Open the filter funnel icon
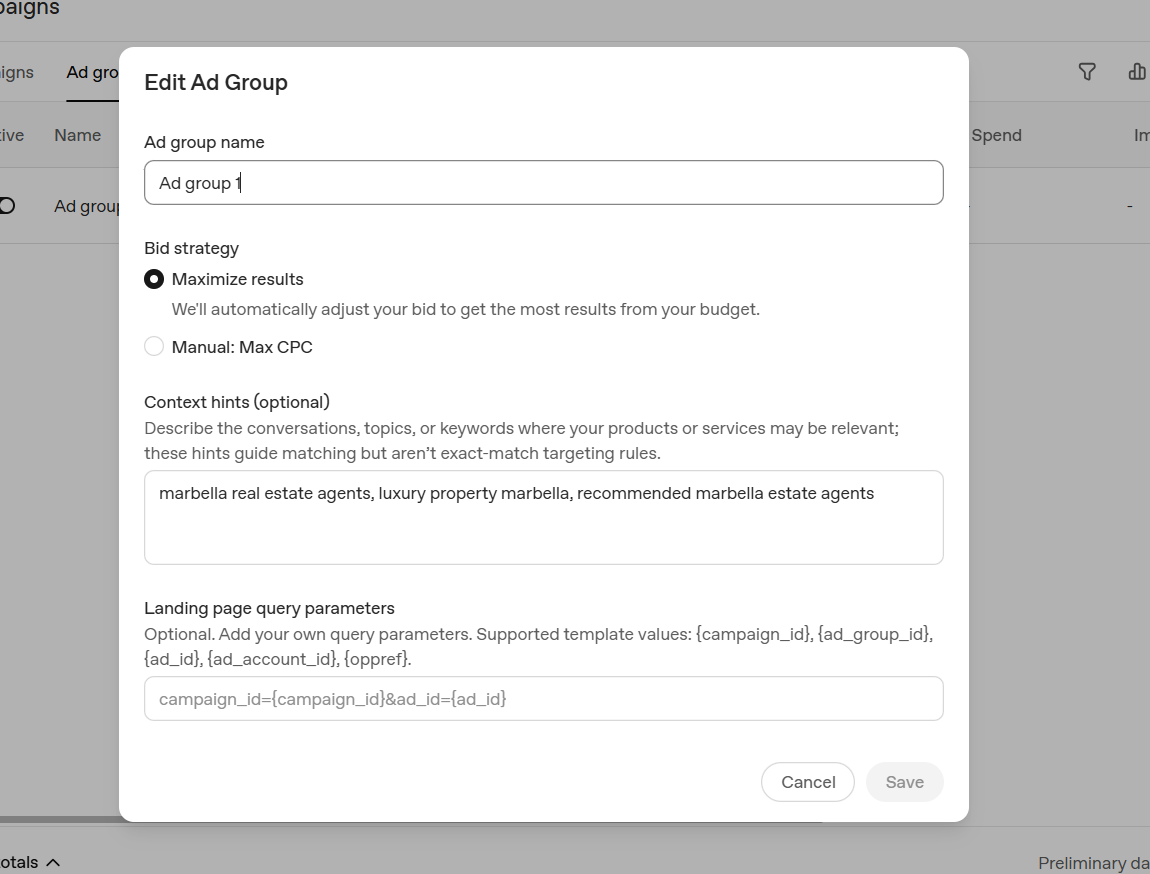1150x874 pixels. [x=1087, y=71]
